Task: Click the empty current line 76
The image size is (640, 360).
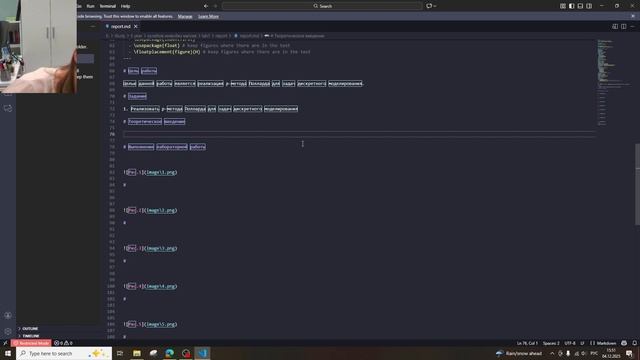Action: tap(359, 134)
